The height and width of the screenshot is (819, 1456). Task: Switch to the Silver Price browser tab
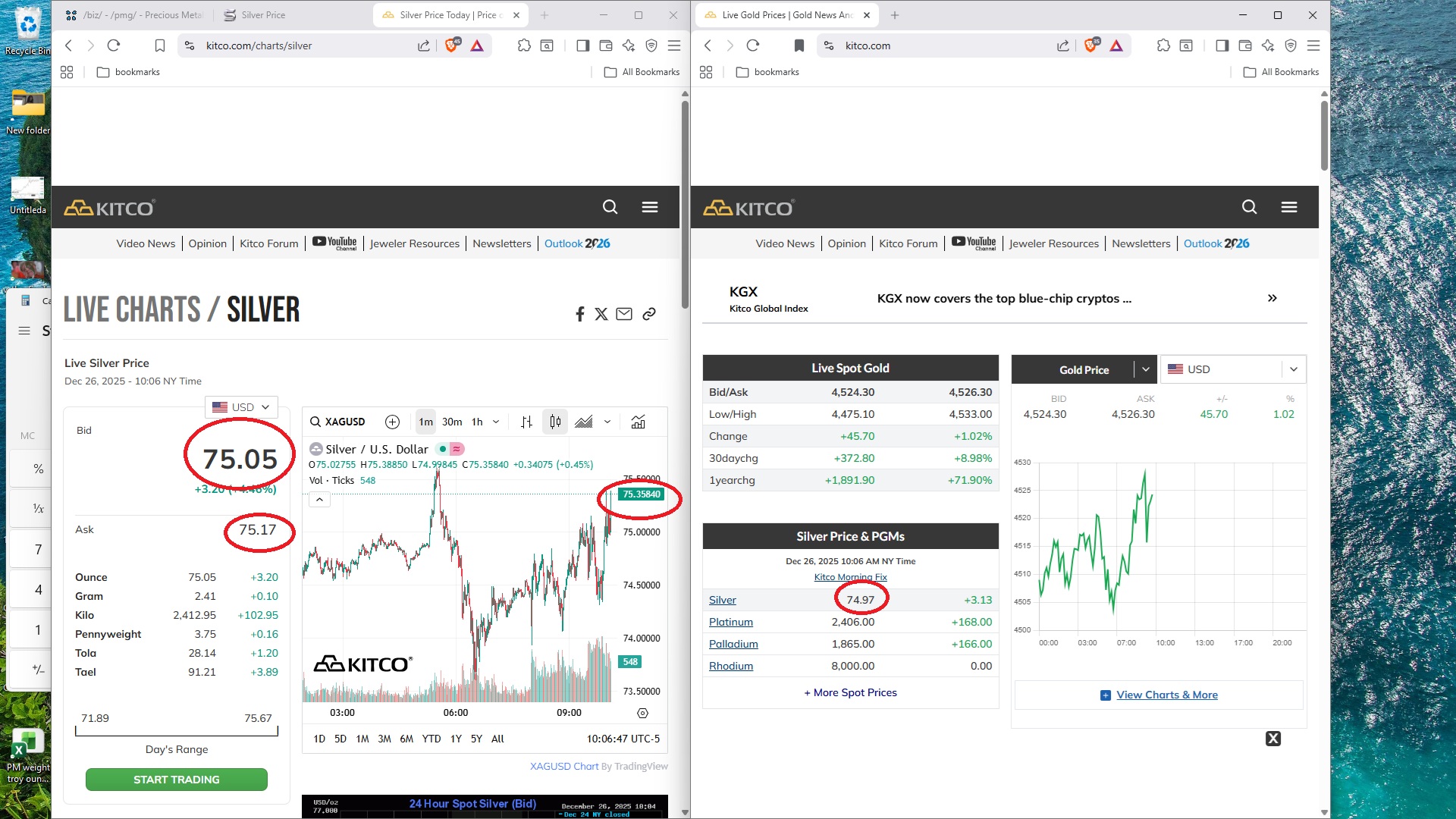[262, 15]
